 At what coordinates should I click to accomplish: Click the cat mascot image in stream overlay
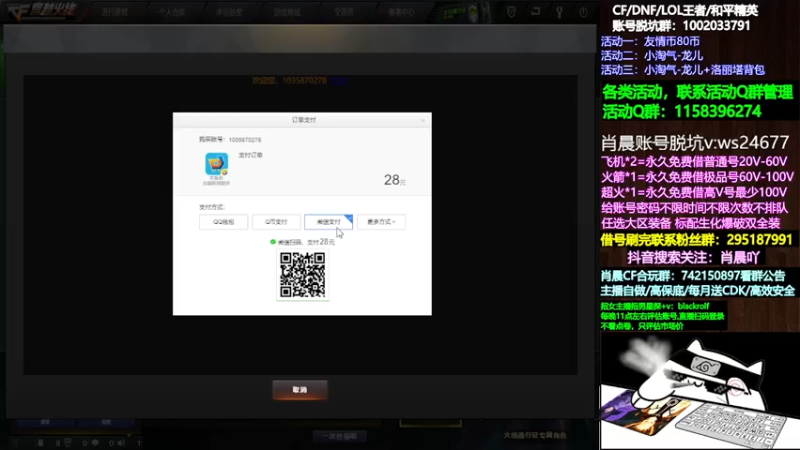(699, 391)
